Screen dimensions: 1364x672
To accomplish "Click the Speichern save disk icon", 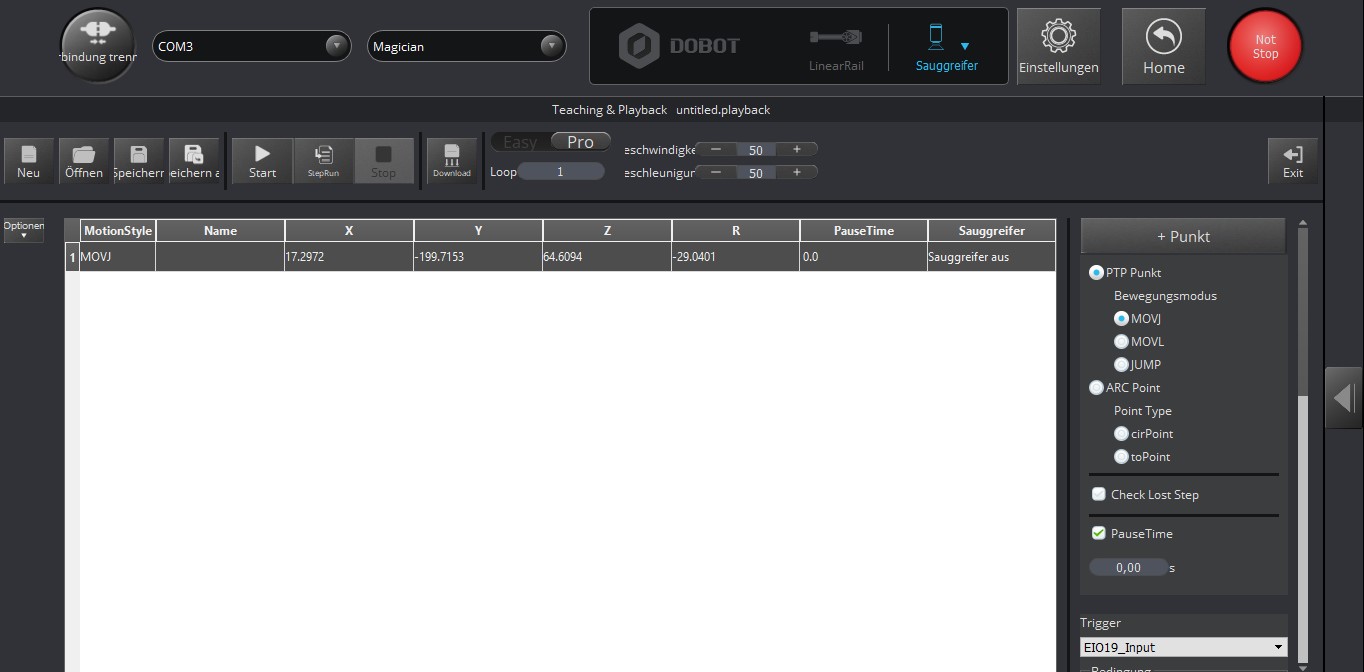I will (139, 160).
